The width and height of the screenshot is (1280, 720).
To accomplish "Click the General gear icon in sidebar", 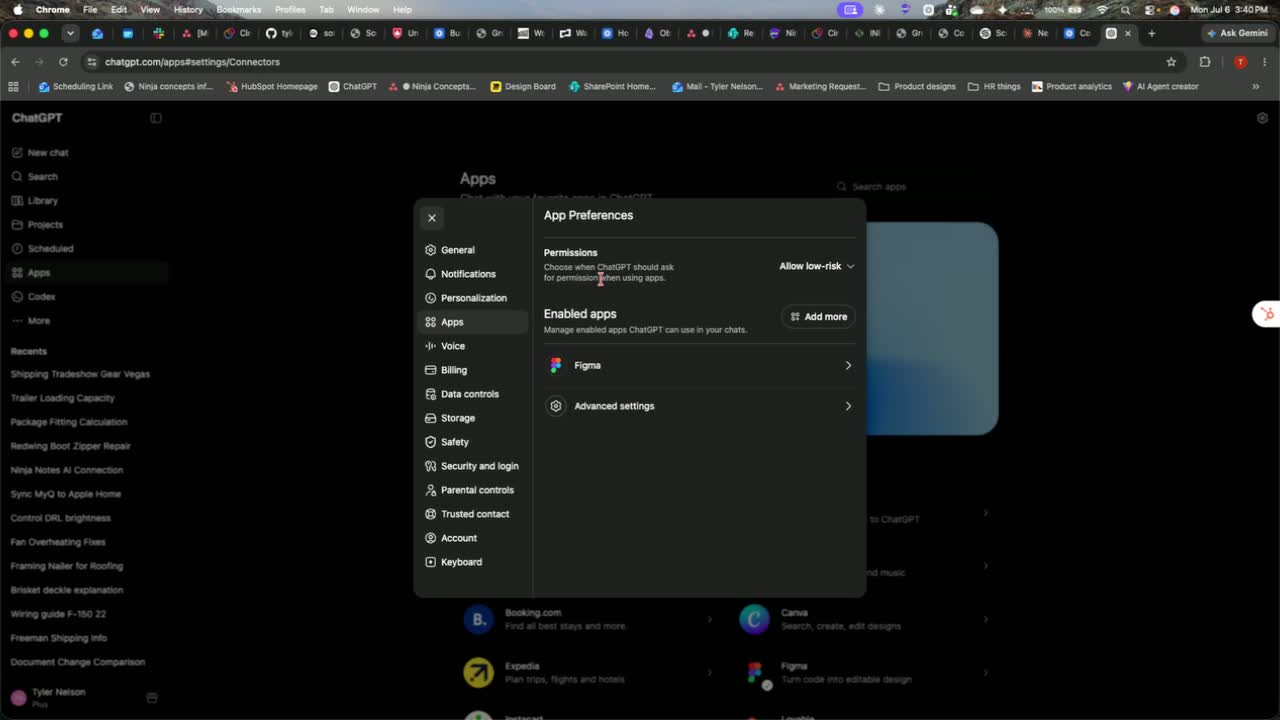I will [431, 250].
